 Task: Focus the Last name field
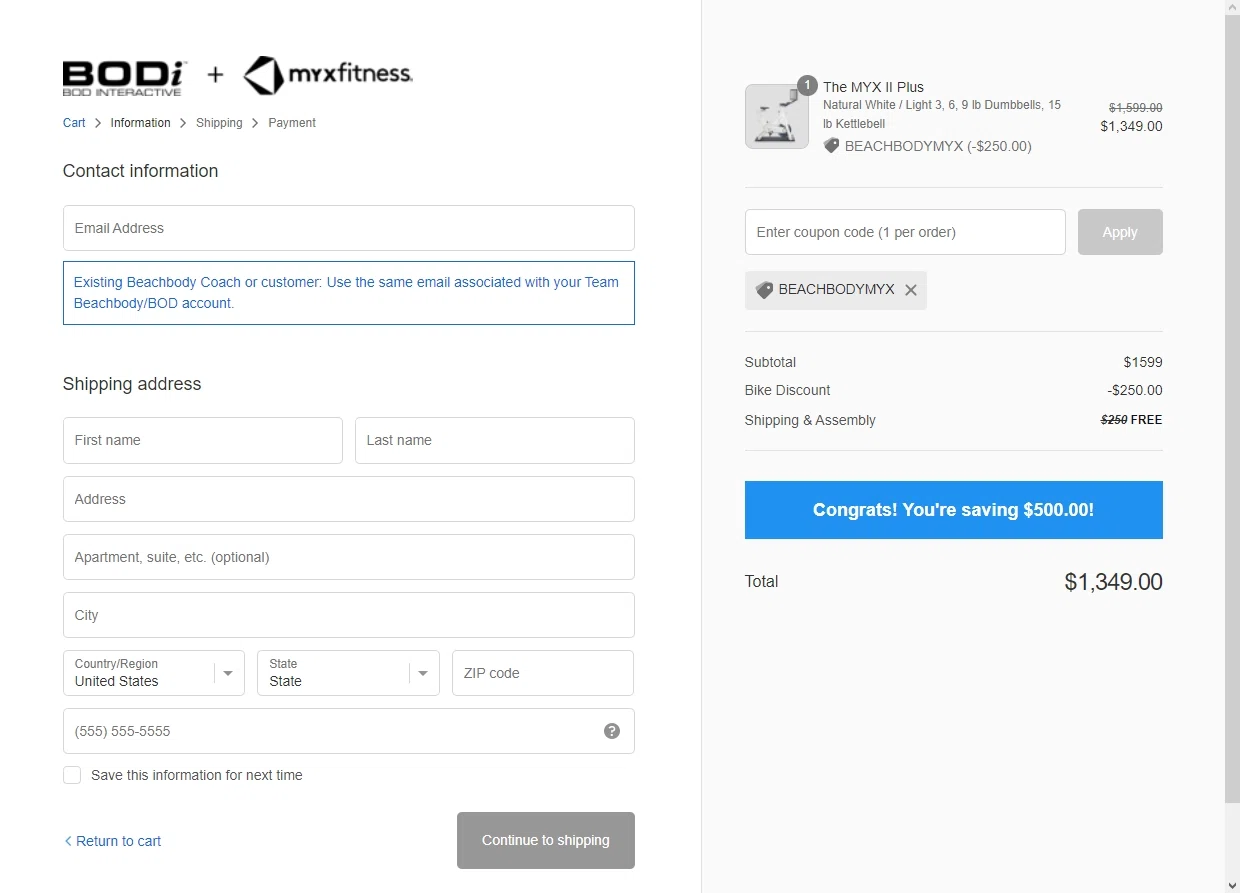point(495,440)
